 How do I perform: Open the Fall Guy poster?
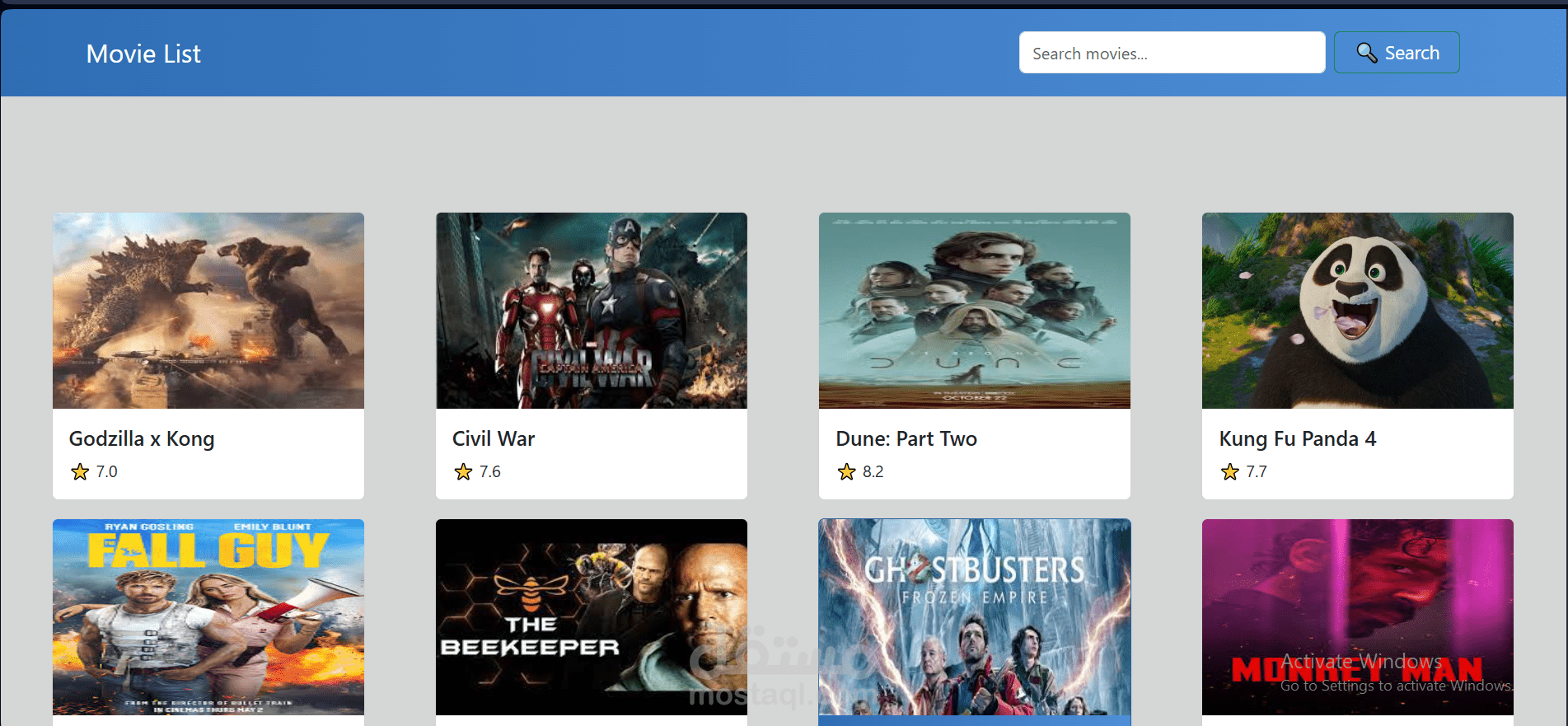208,617
